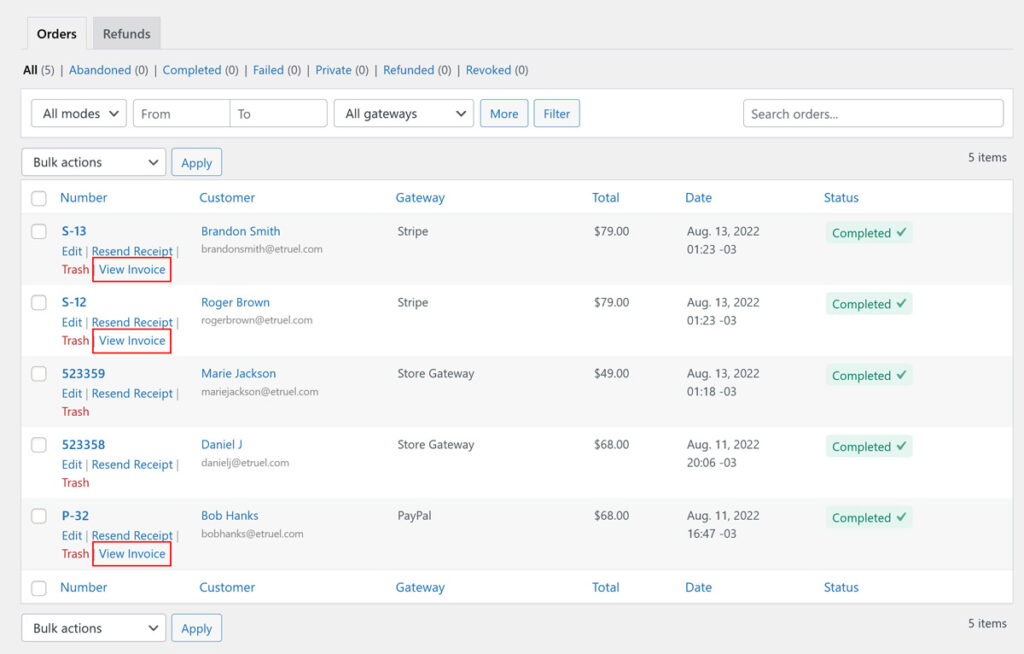Check the checkbox for order S-13
Image resolution: width=1024 pixels, height=654 pixels.
(x=39, y=231)
